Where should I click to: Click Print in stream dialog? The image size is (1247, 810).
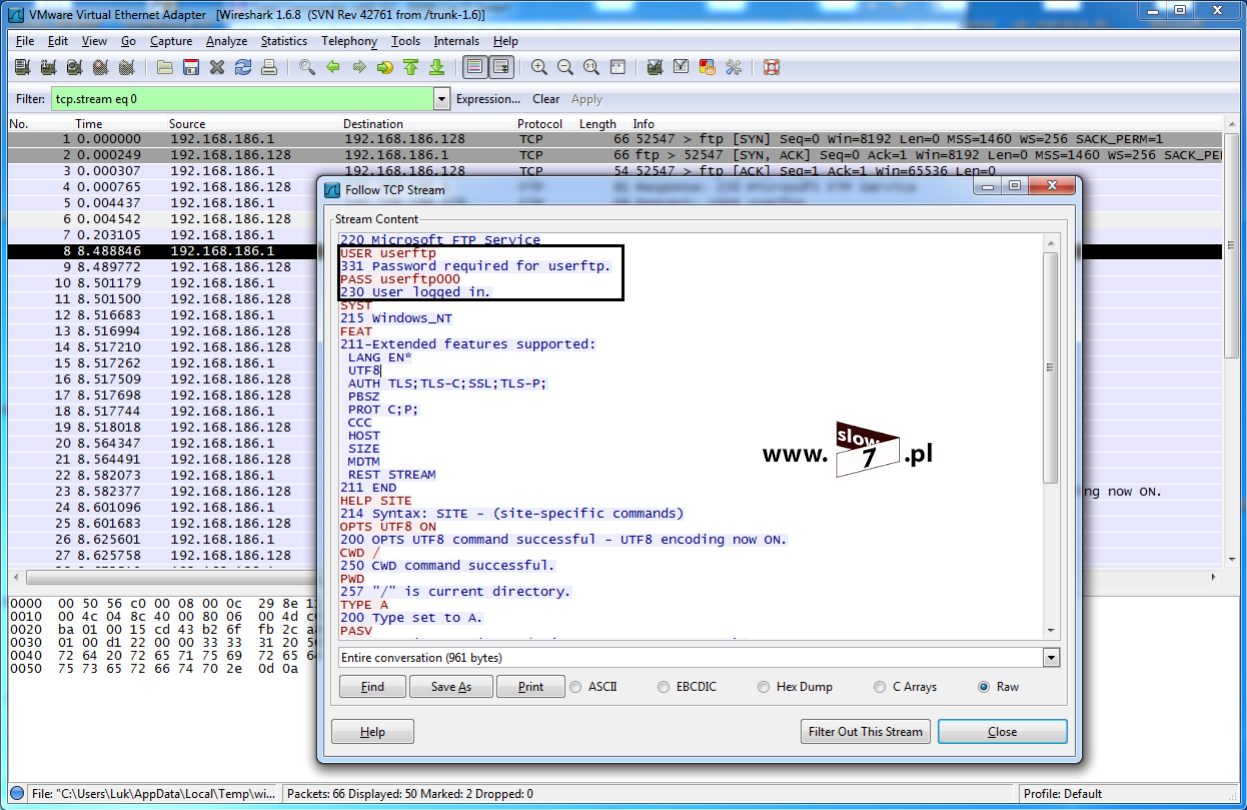(x=530, y=687)
